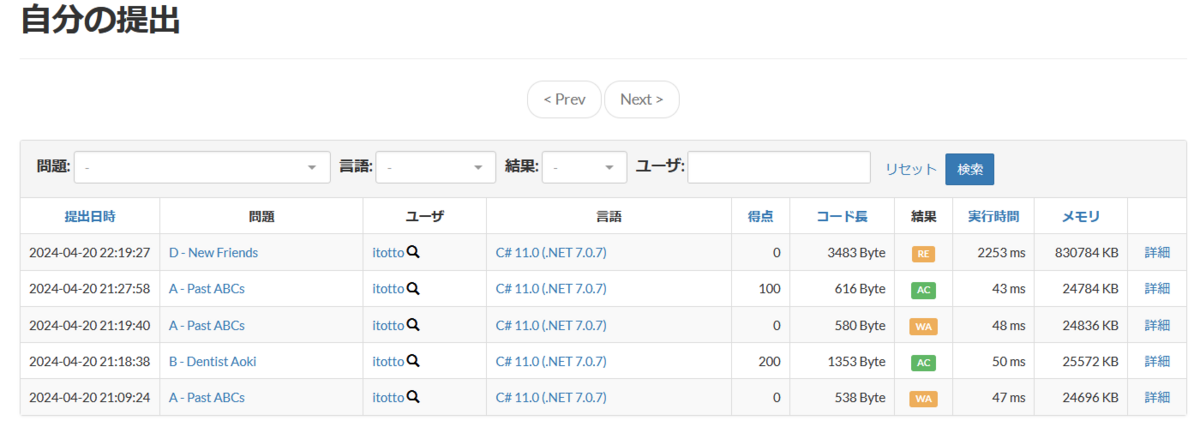Open 詳細 details for D - New Friends
The image size is (1200, 427).
click(1157, 253)
